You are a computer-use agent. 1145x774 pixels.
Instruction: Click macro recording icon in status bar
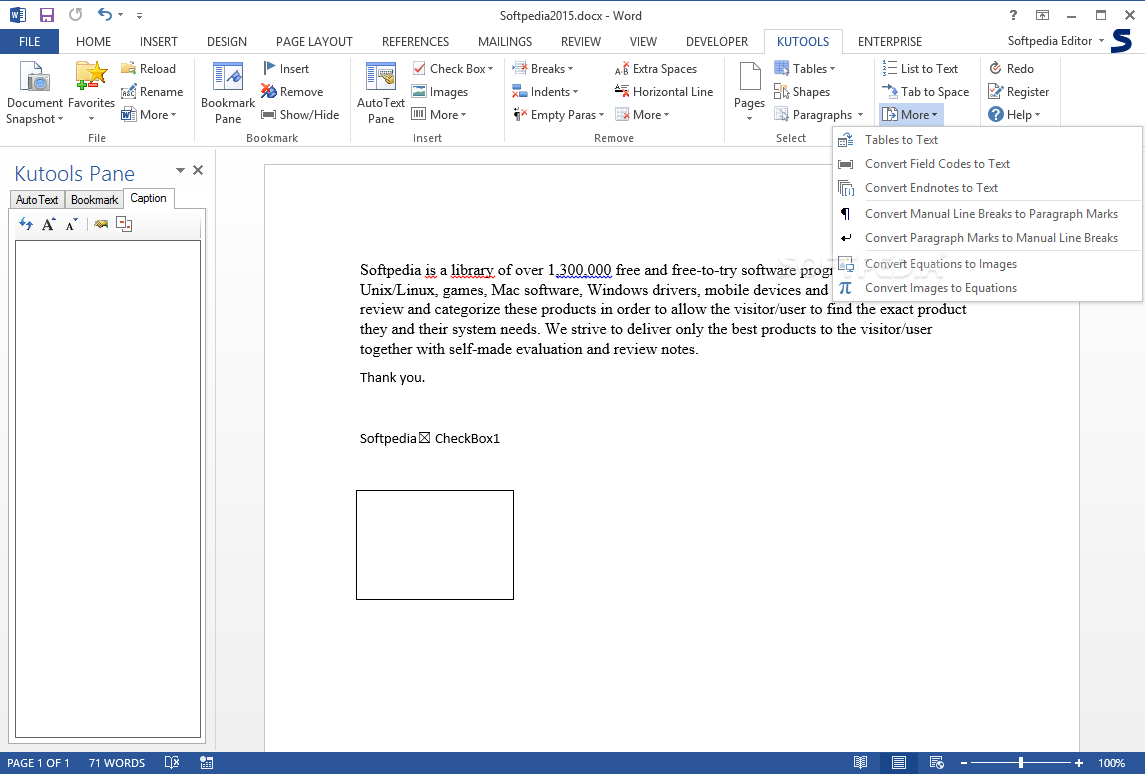click(x=207, y=763)
